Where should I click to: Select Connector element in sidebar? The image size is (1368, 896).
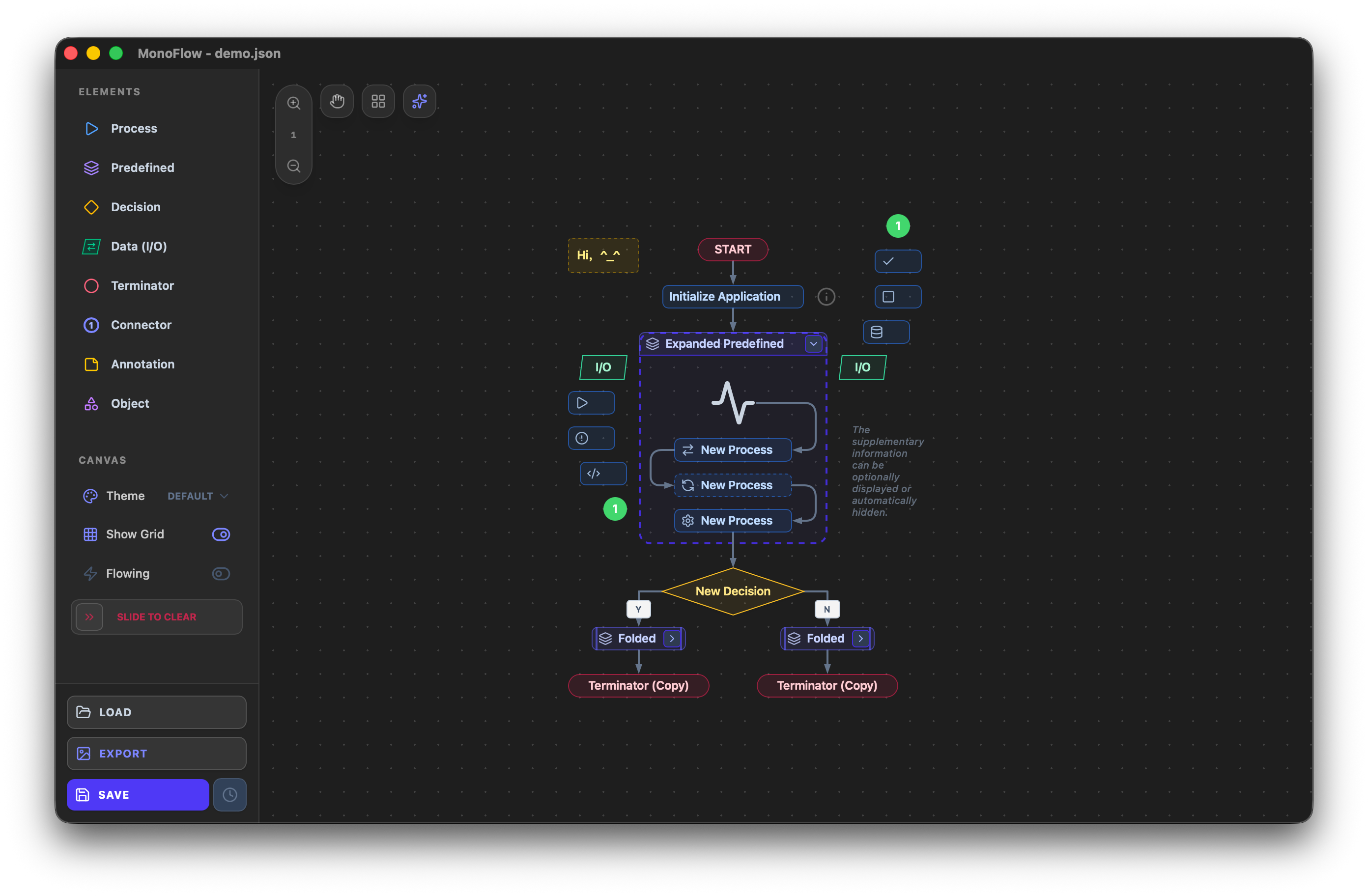click(x=141, y=325)
